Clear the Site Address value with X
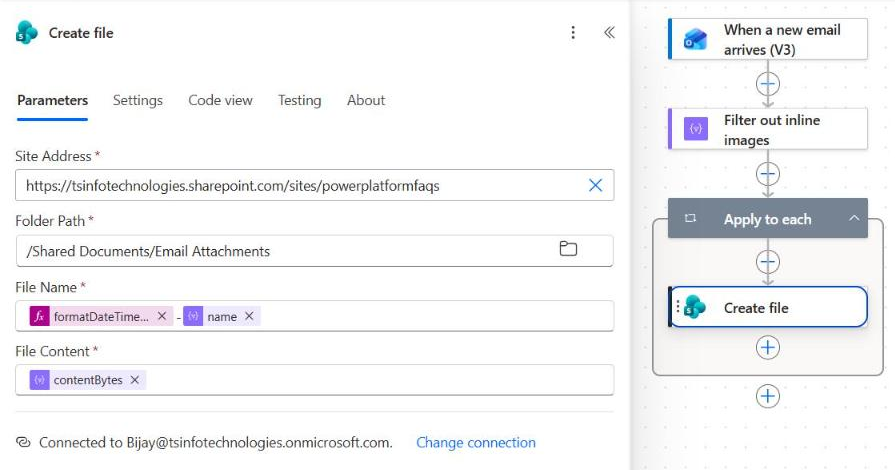Image resolution: width=895 pixels, height=470 pixels. tap(595, 185)
